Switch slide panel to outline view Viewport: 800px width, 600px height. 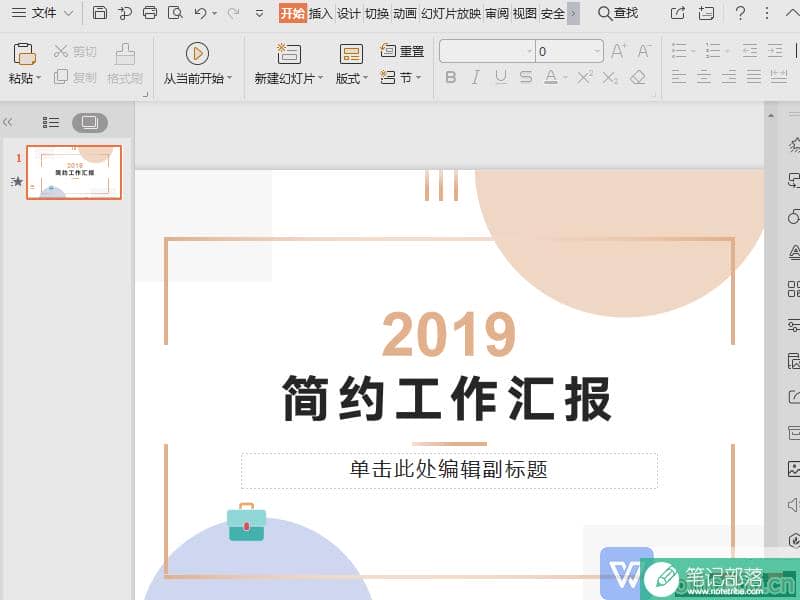51,122
